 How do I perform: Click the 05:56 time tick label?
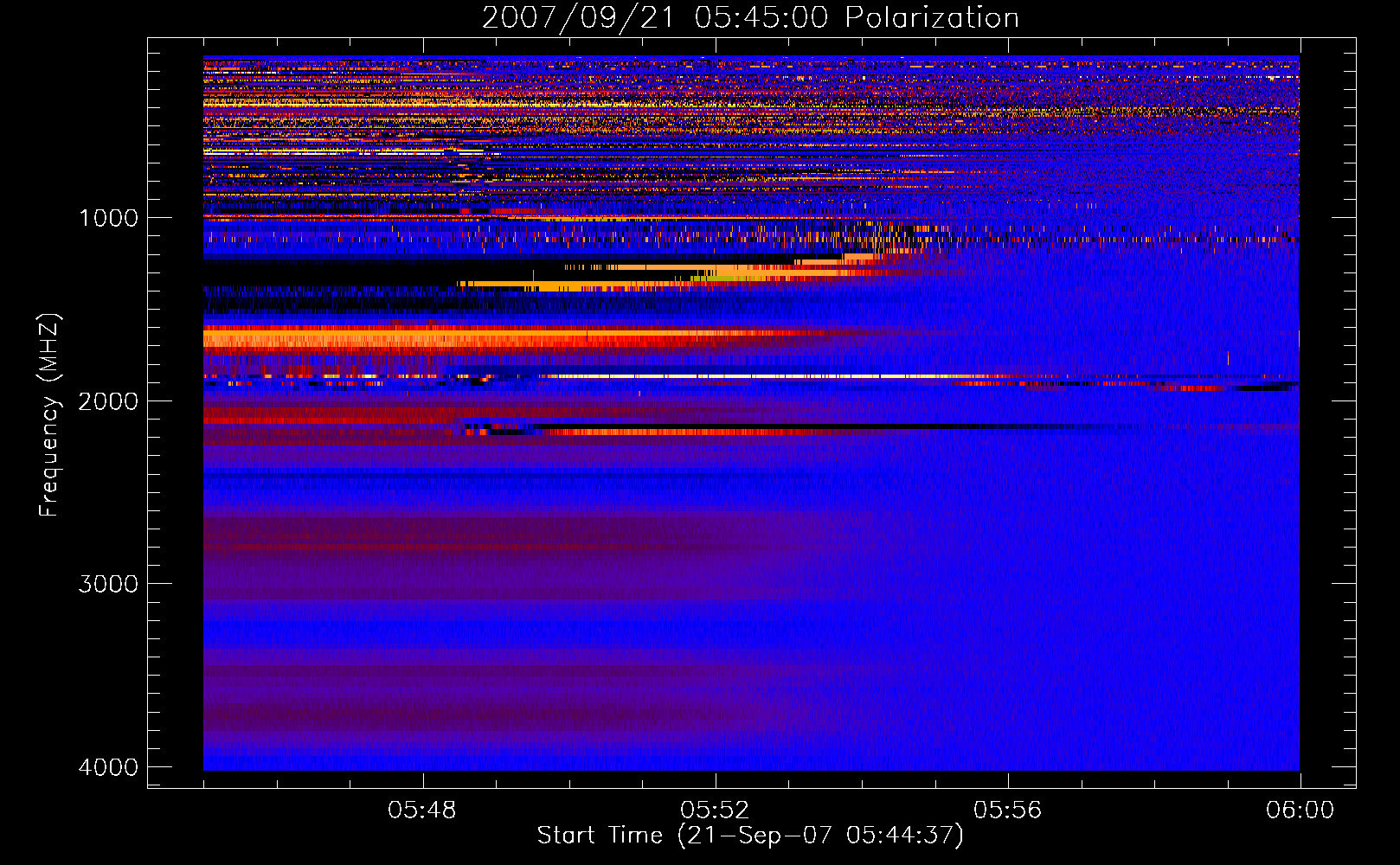tap(1007, 811)
